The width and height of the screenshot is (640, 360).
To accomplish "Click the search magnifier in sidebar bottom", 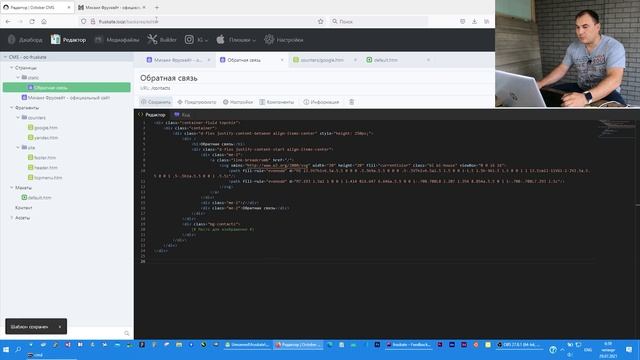I will [x=127, y=333].
